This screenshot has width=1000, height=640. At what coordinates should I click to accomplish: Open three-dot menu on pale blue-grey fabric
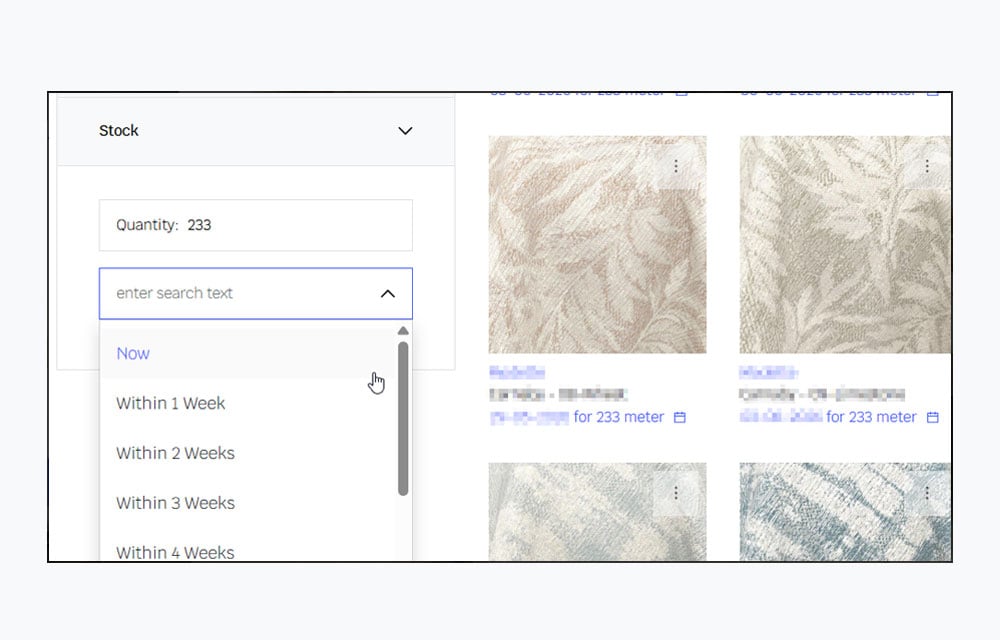click(x=676, y=492)
